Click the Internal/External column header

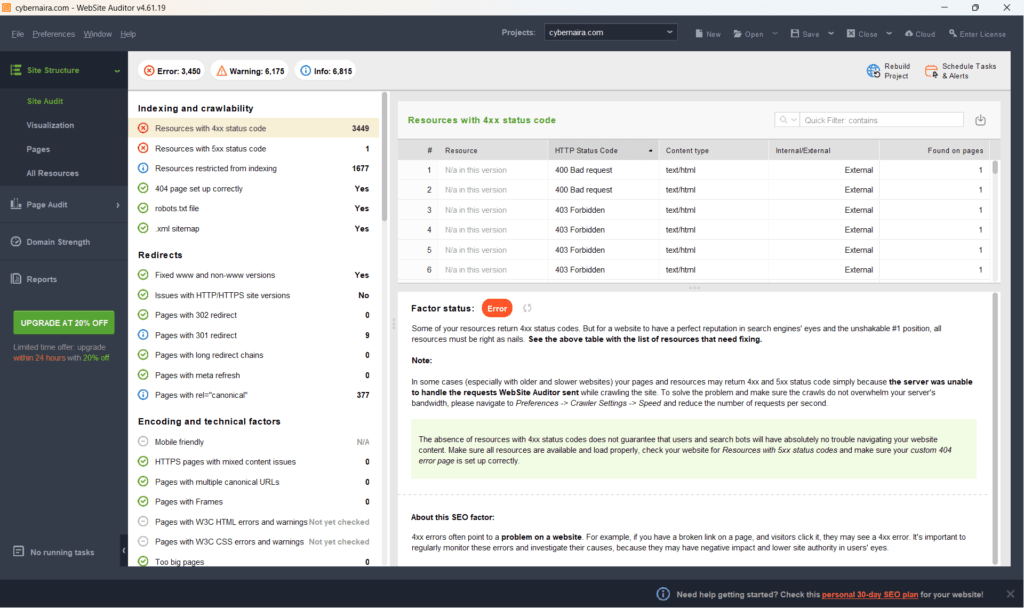coord(824,150)
